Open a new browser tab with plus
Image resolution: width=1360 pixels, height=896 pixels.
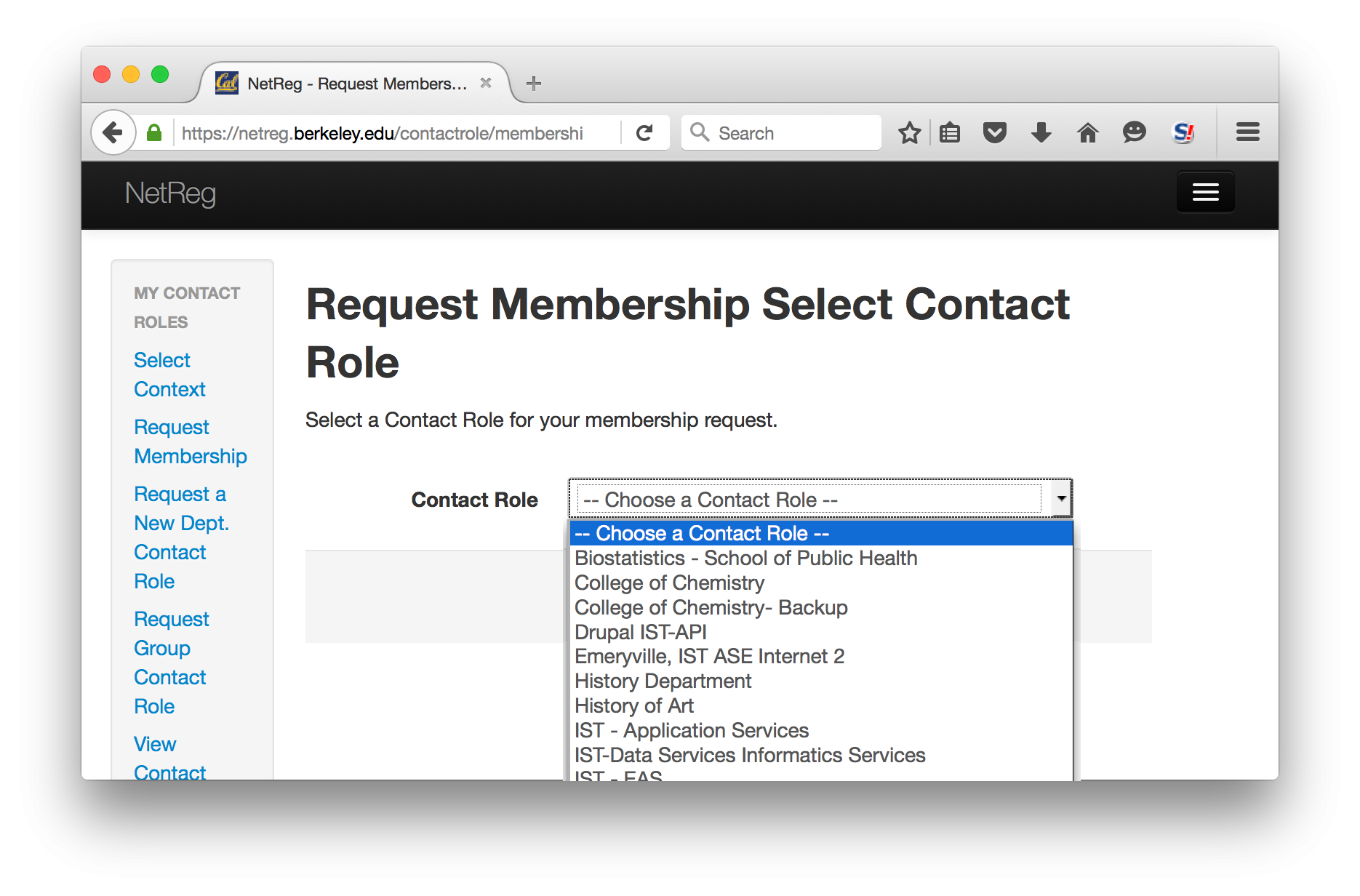[x=534, y=83]
